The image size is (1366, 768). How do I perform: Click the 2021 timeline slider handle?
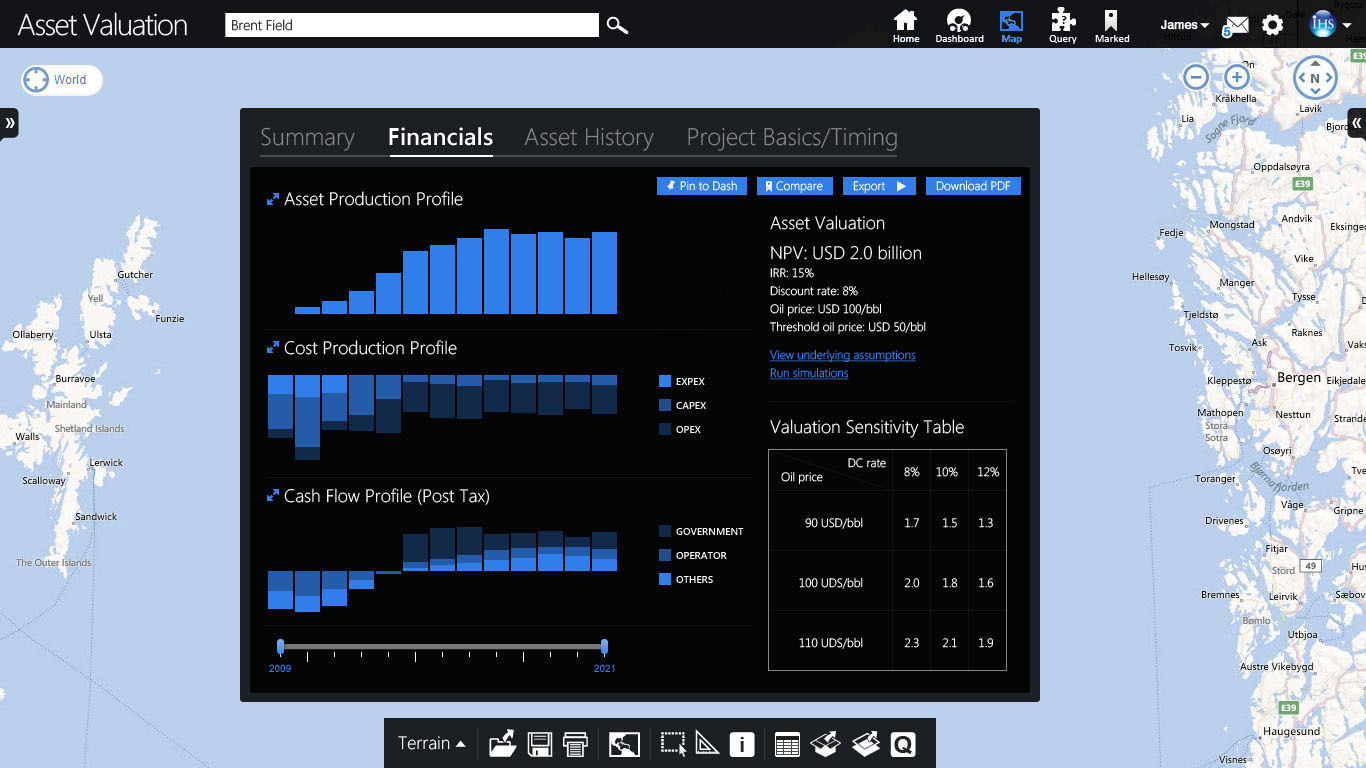tap(604, 647)
